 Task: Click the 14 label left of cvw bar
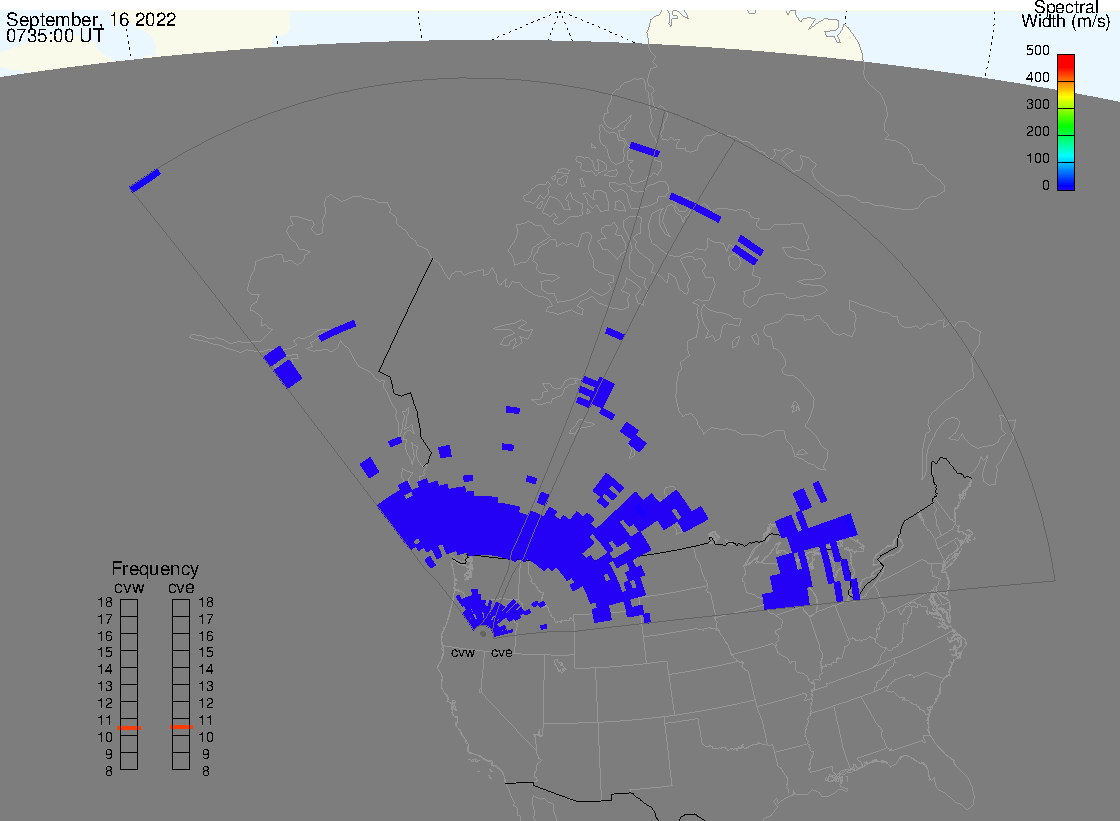click(x=105, y=670)
